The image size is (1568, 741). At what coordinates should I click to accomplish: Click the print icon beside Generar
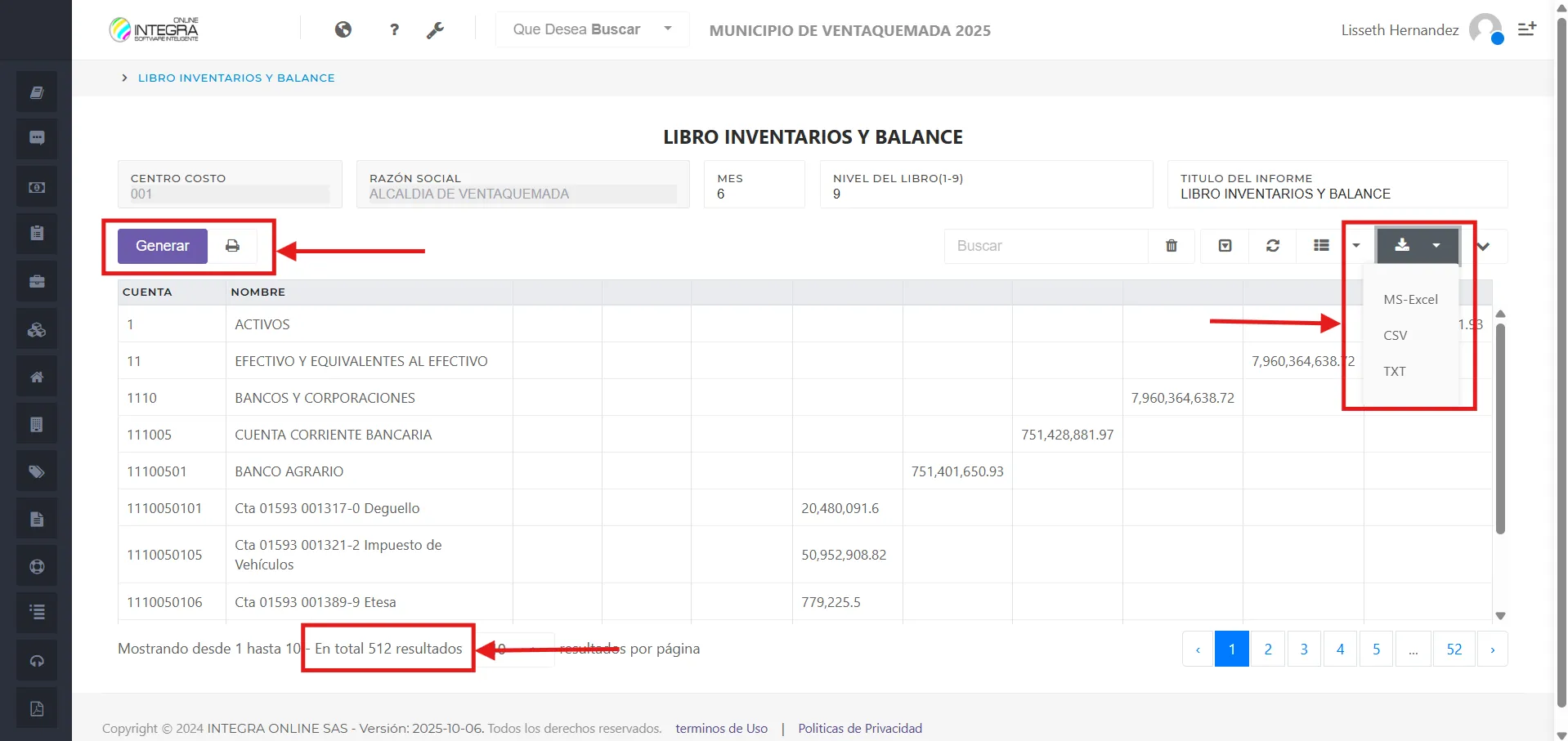coord(233,245)
